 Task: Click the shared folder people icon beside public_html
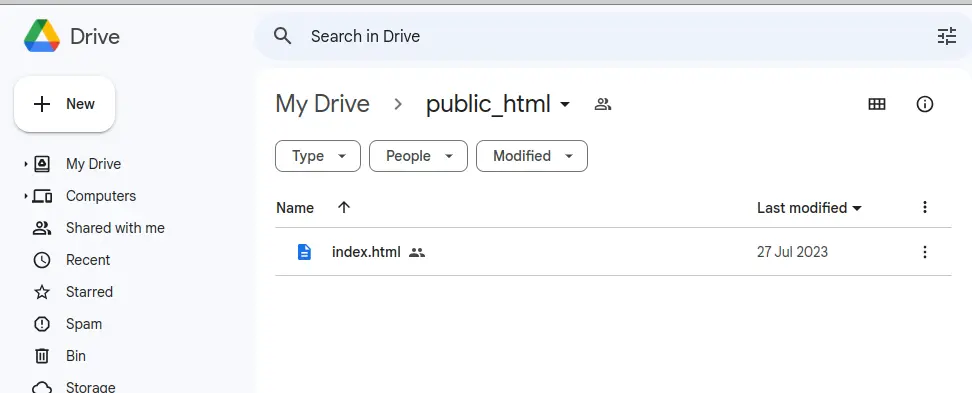coord(603,104)
